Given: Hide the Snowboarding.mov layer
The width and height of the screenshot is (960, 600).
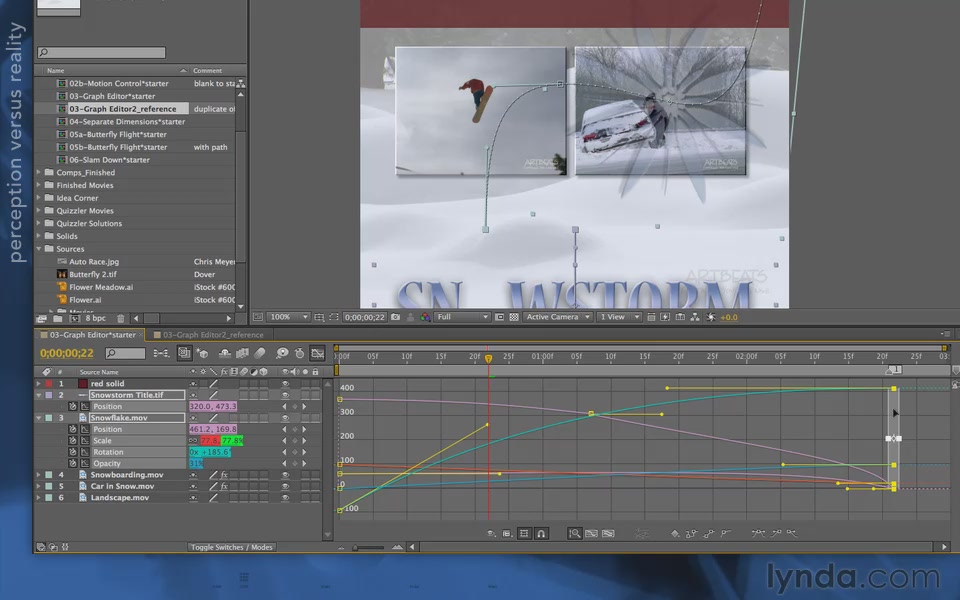Looking at the screenshot, I should pos(285,475).
